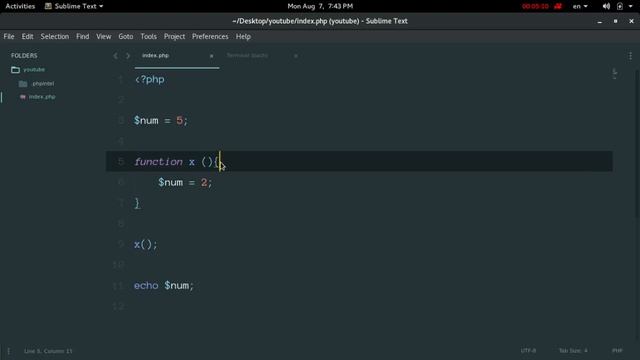Open the Find menu

(x=82, y=36)
